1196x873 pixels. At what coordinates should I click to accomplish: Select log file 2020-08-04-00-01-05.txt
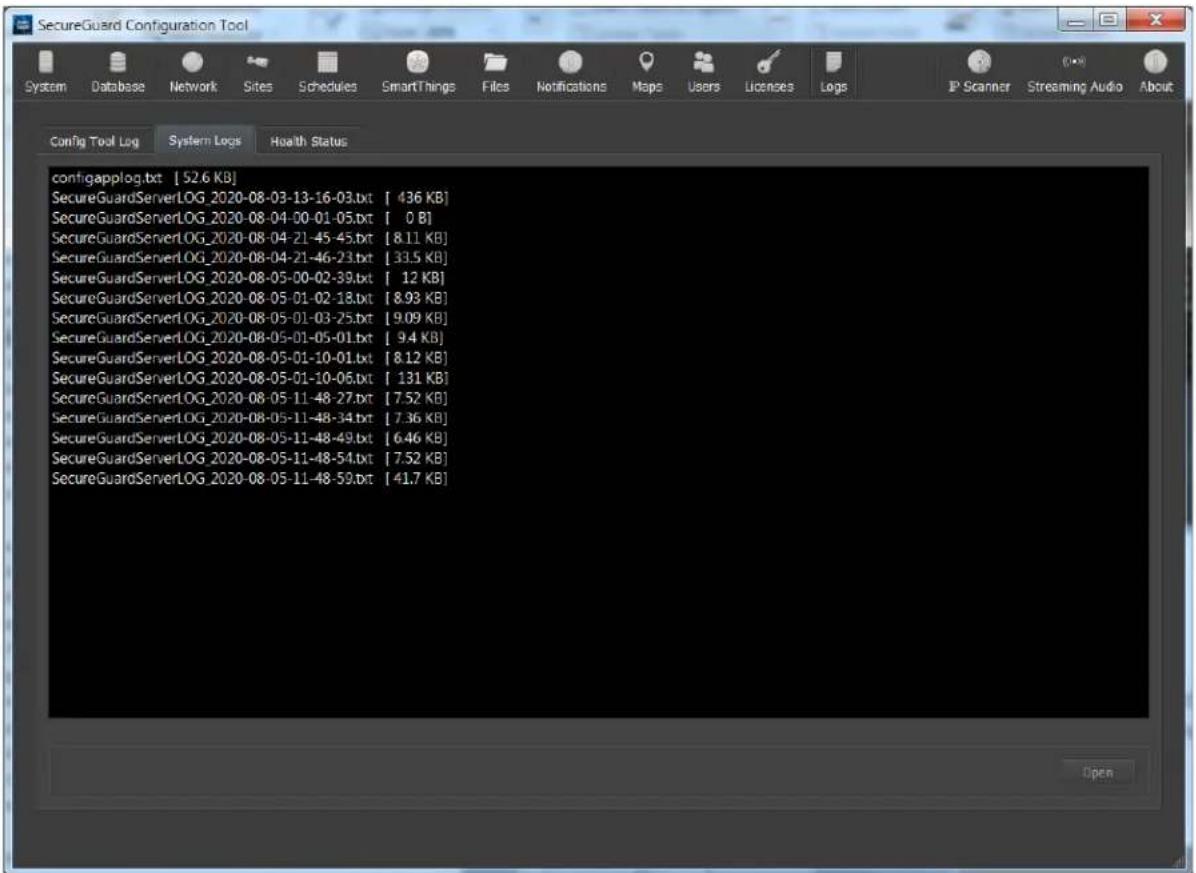[242, 218]
